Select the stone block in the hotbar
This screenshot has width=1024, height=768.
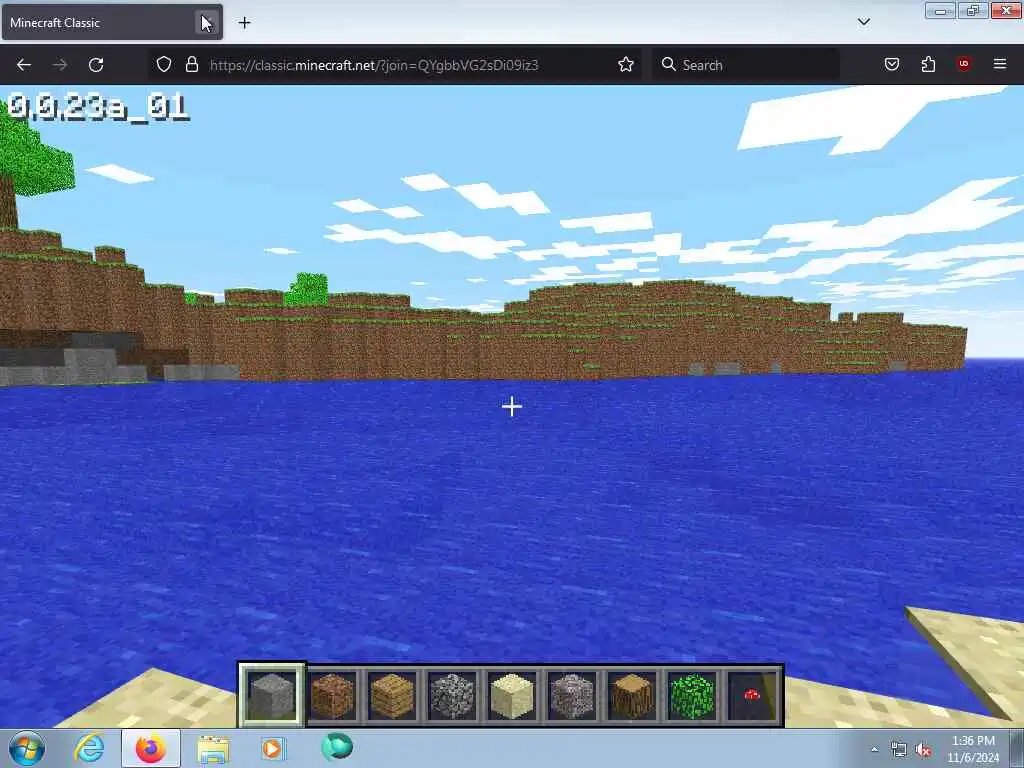(272, 696)
